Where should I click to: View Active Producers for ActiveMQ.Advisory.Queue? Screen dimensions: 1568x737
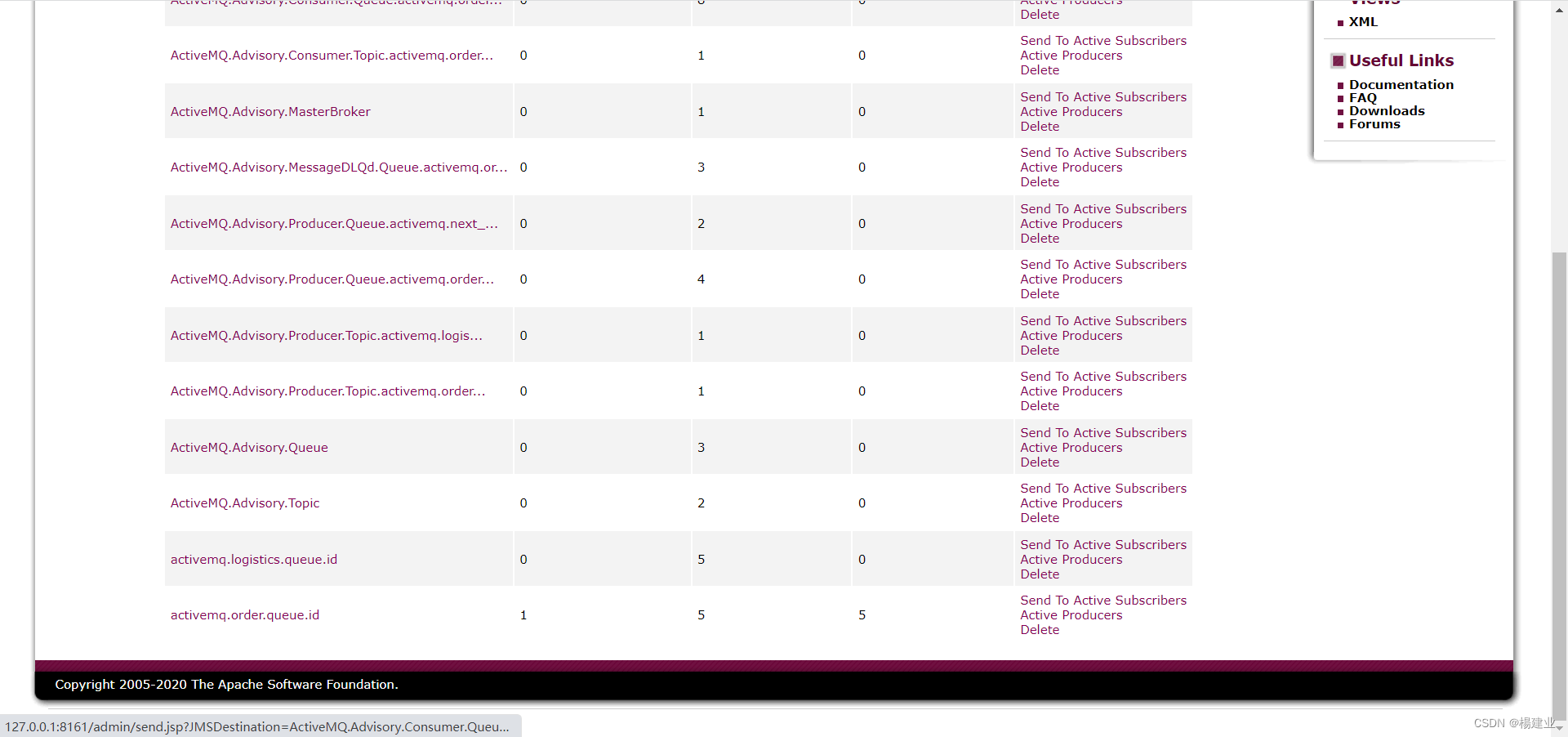(1071, 448)
